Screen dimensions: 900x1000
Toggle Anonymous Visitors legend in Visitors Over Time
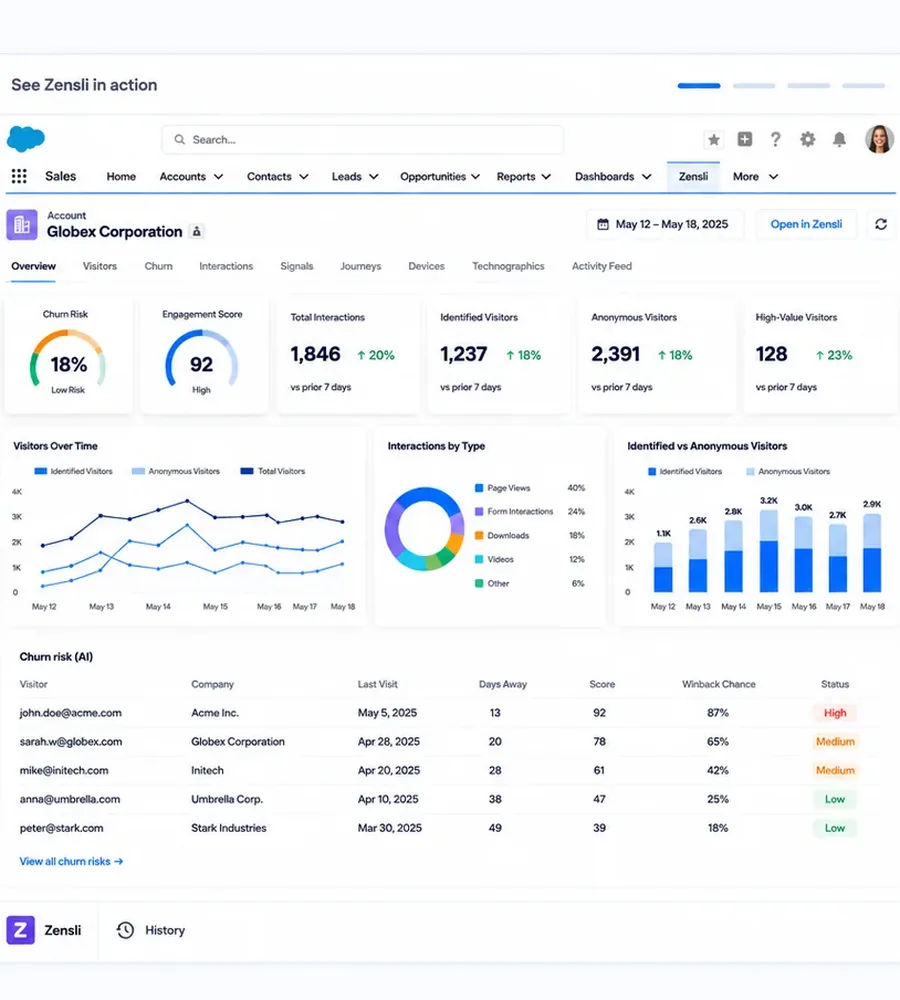point(175,471)
